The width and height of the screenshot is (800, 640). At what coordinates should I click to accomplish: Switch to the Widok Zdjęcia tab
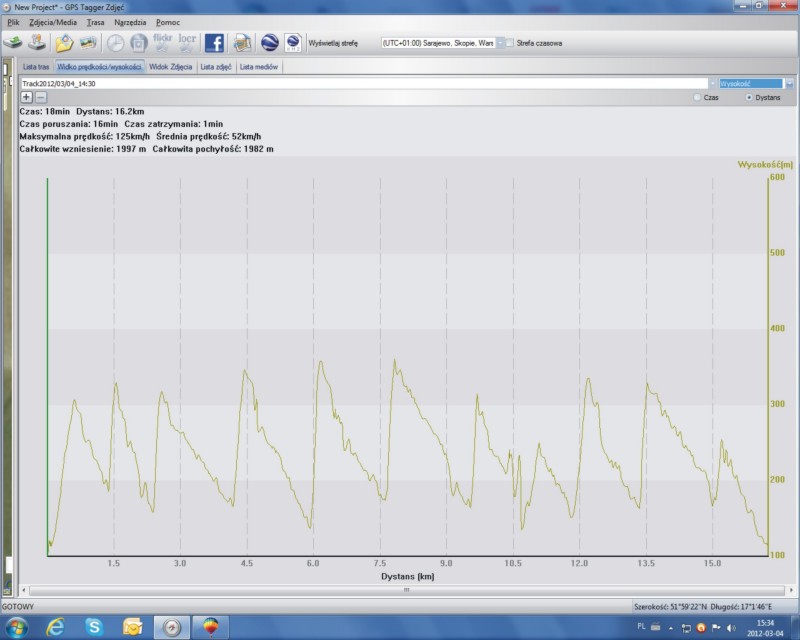point(170,67)
